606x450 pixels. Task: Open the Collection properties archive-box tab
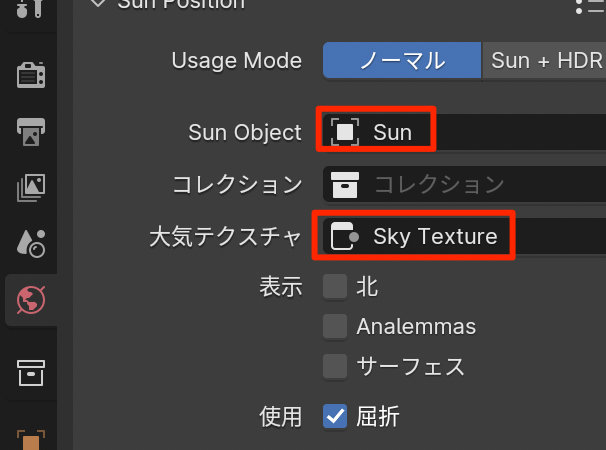click(29, 372)
